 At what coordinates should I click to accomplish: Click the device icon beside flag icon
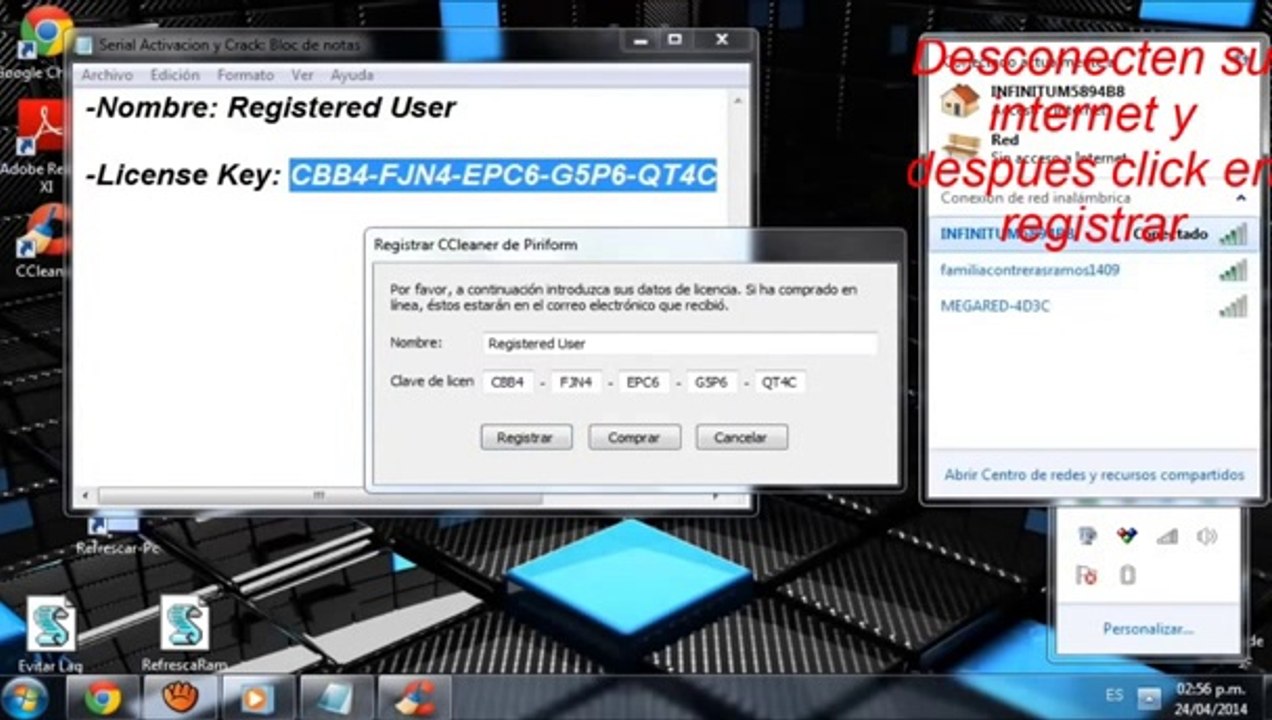pyautogui.click(x=1128, y=575)
